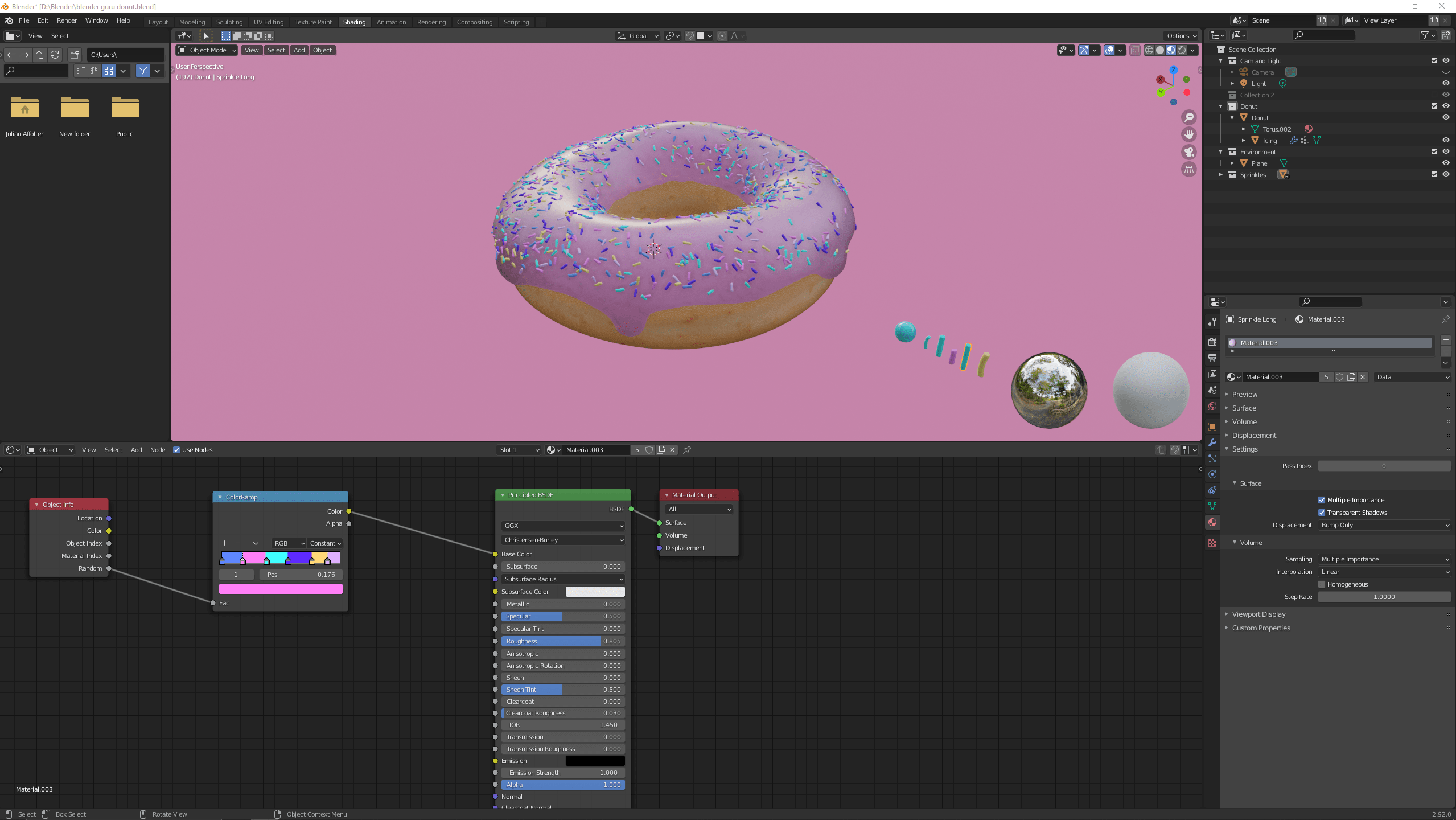Click the zoom magnifier gizmo in viewport
This screenshot has width=1456, height=820.
[x=1189, y=117]
